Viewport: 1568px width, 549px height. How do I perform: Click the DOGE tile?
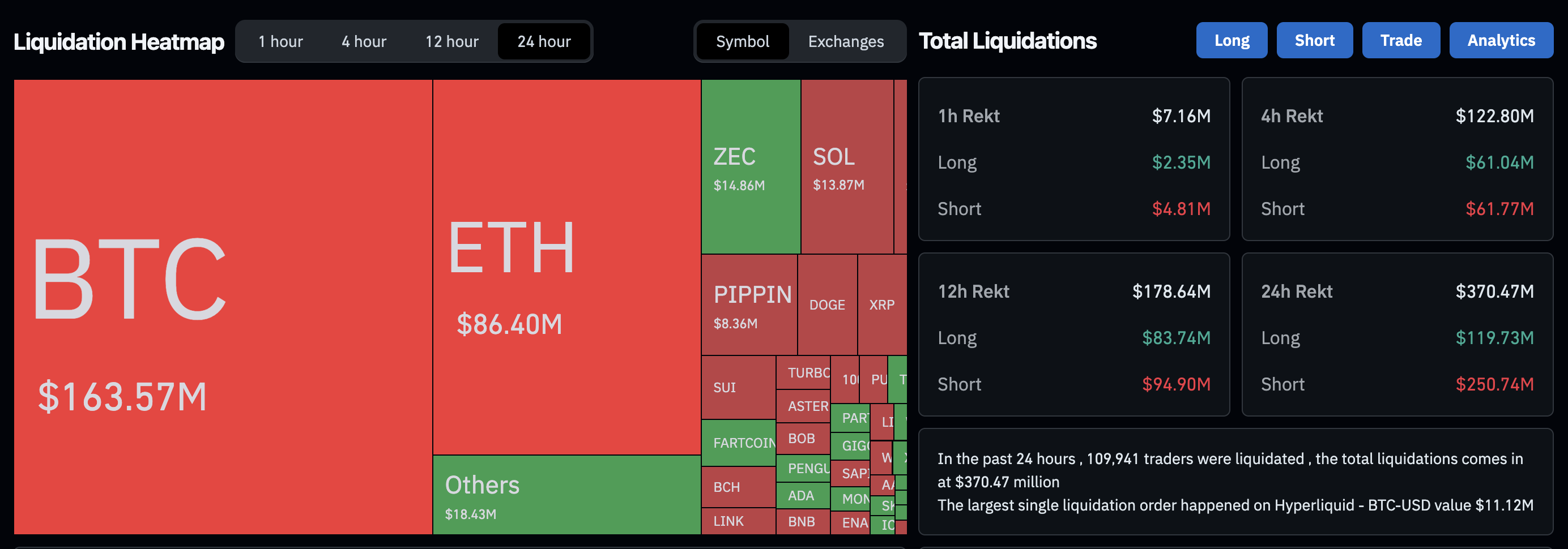coord(828,304)
